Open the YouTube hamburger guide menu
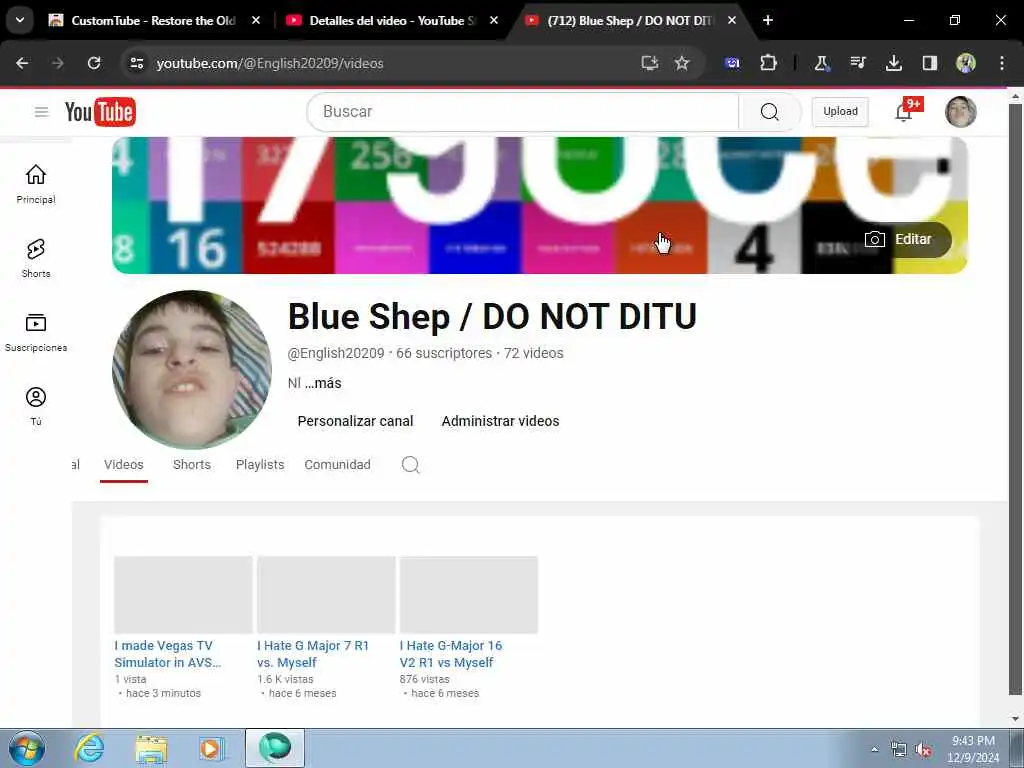Image resolution: width=1024 pixels, height=768 pixels. click(x=41, y=112)
